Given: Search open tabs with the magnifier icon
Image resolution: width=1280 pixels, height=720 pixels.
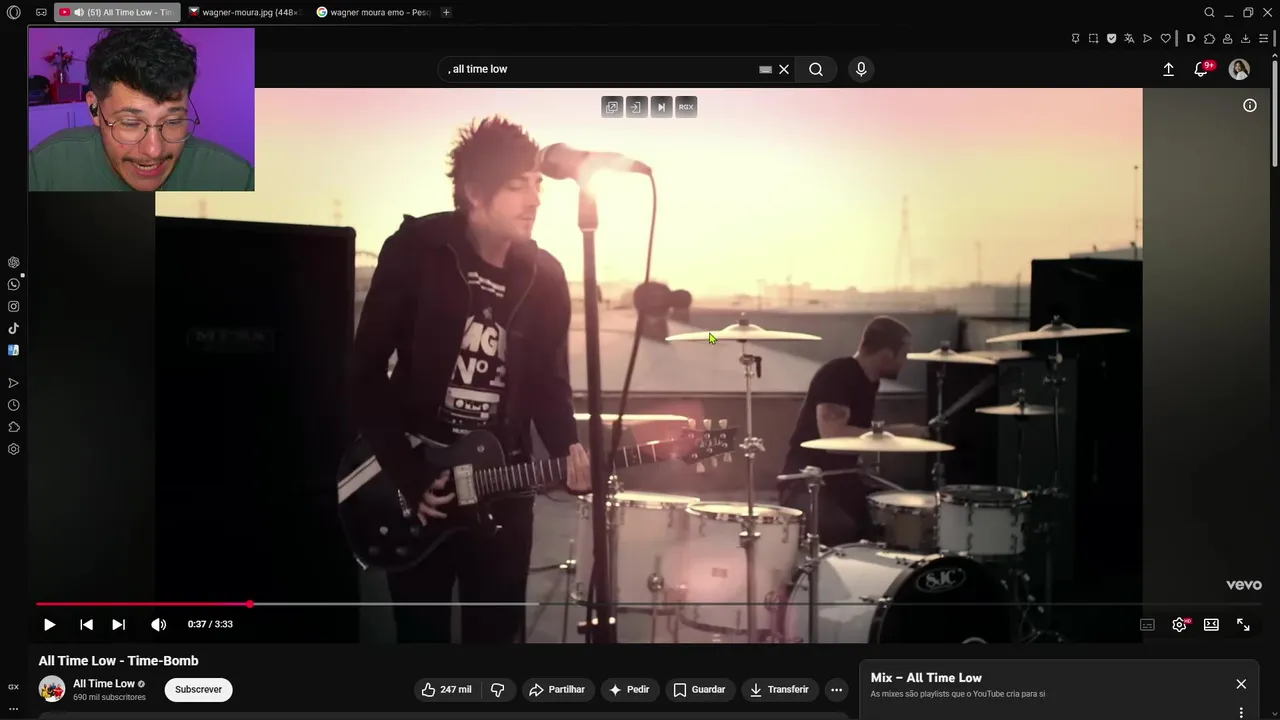Looking at the screenshot, I should coord(1209,12).
